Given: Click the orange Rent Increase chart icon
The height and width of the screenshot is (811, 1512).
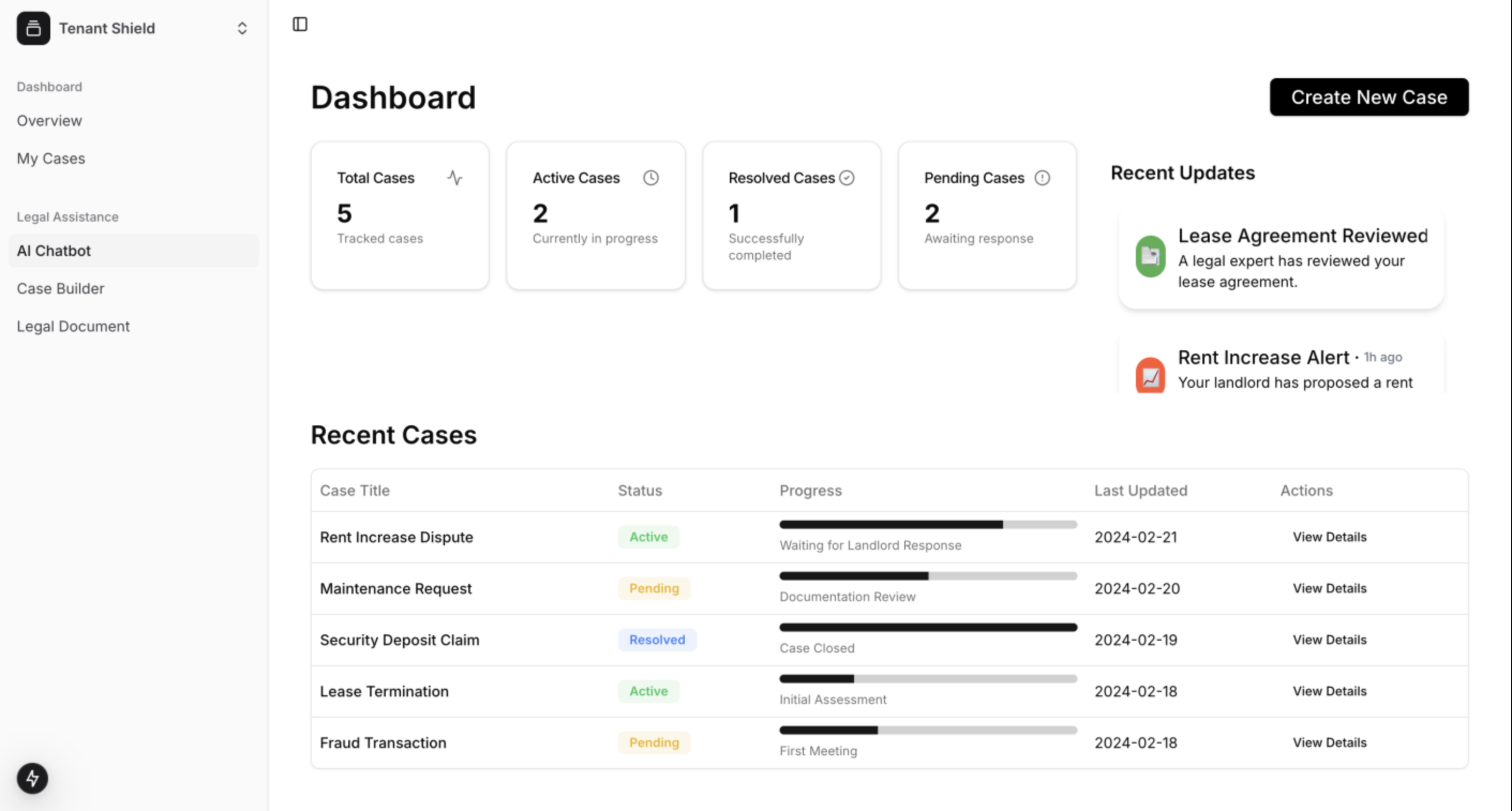Looking at the screenshot, I should [1150, 376].
